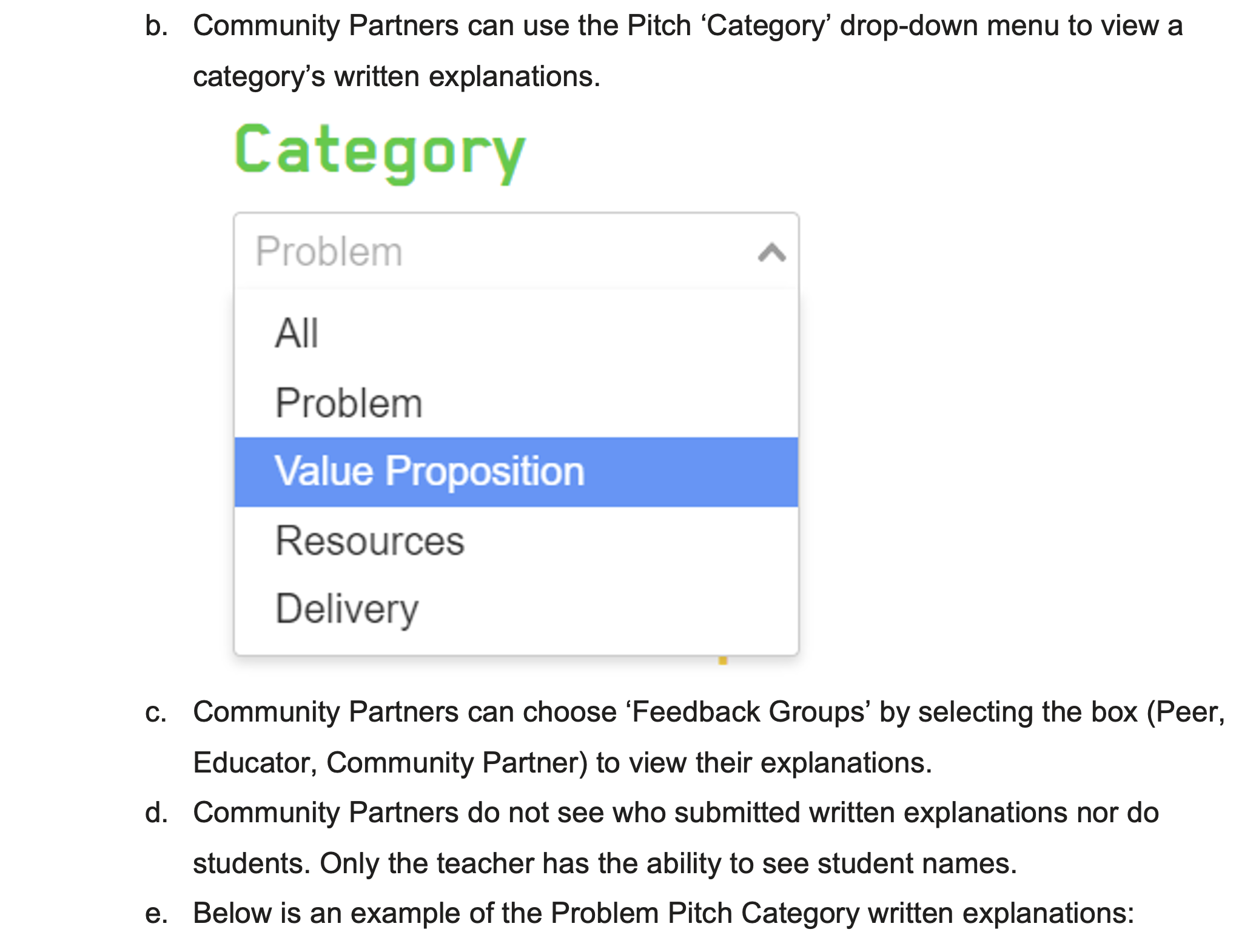Screen dimensions: 1253x952
Task: Click the list marker "d."
Action: coord(156,813)
